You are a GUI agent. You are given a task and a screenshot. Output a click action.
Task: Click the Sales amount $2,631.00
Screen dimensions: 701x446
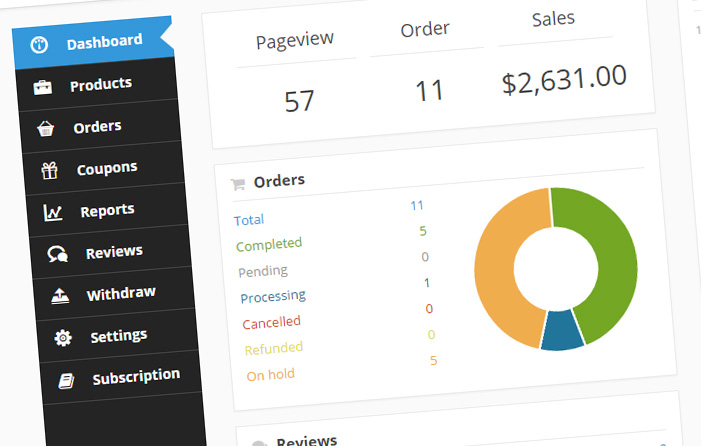564,80
